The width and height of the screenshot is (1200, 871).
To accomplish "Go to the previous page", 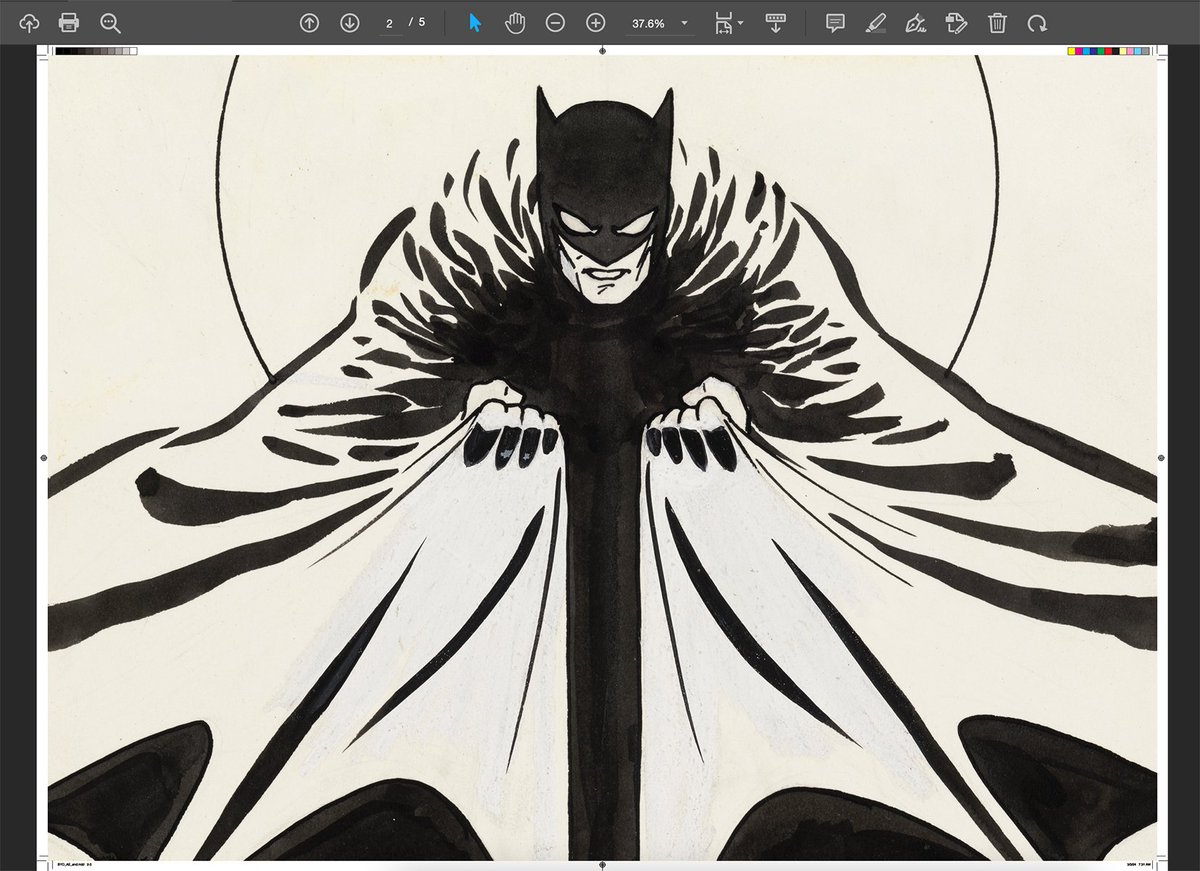I will 309,22.
